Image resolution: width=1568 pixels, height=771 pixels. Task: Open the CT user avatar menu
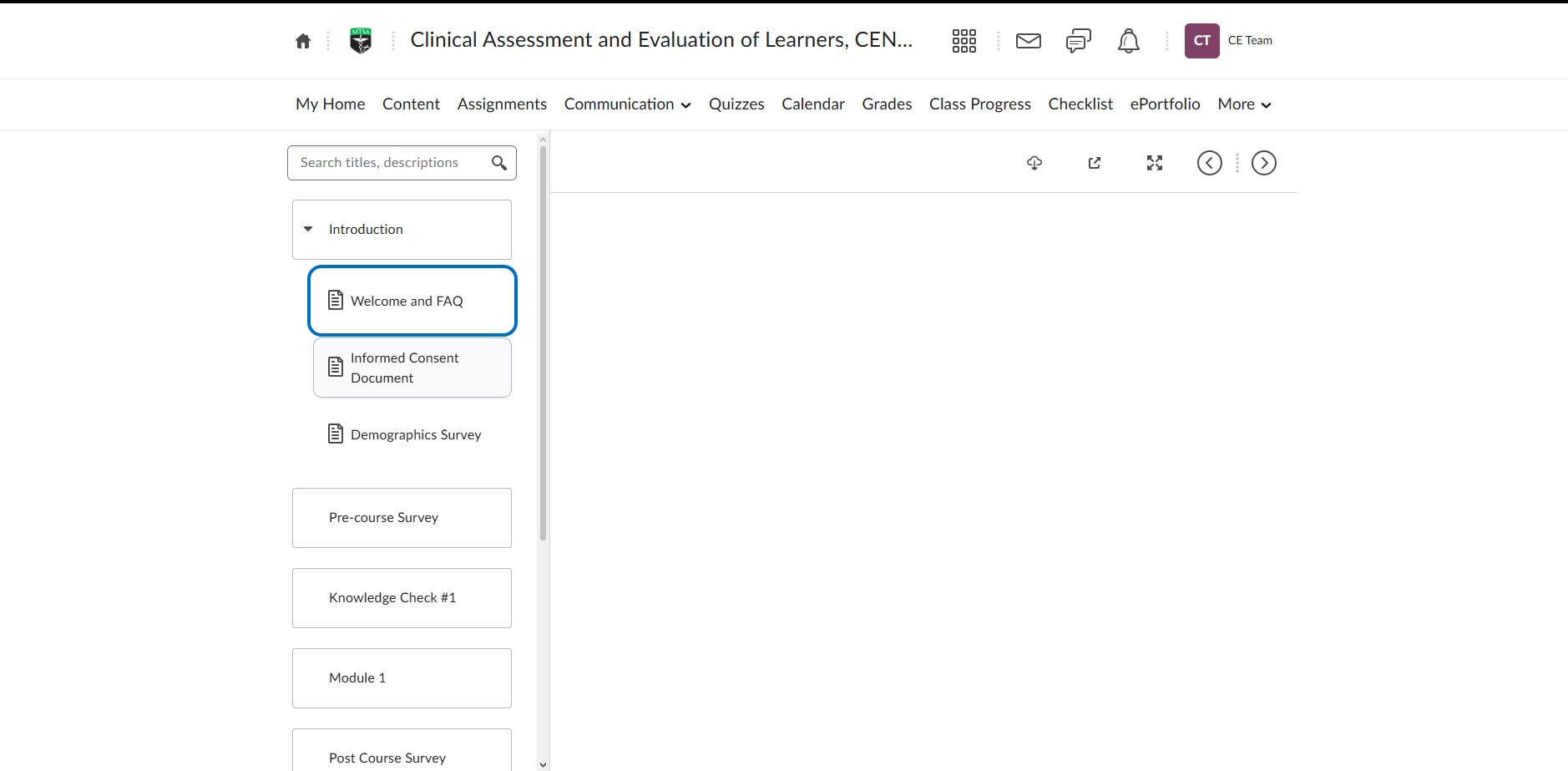tap(1202, 41)
